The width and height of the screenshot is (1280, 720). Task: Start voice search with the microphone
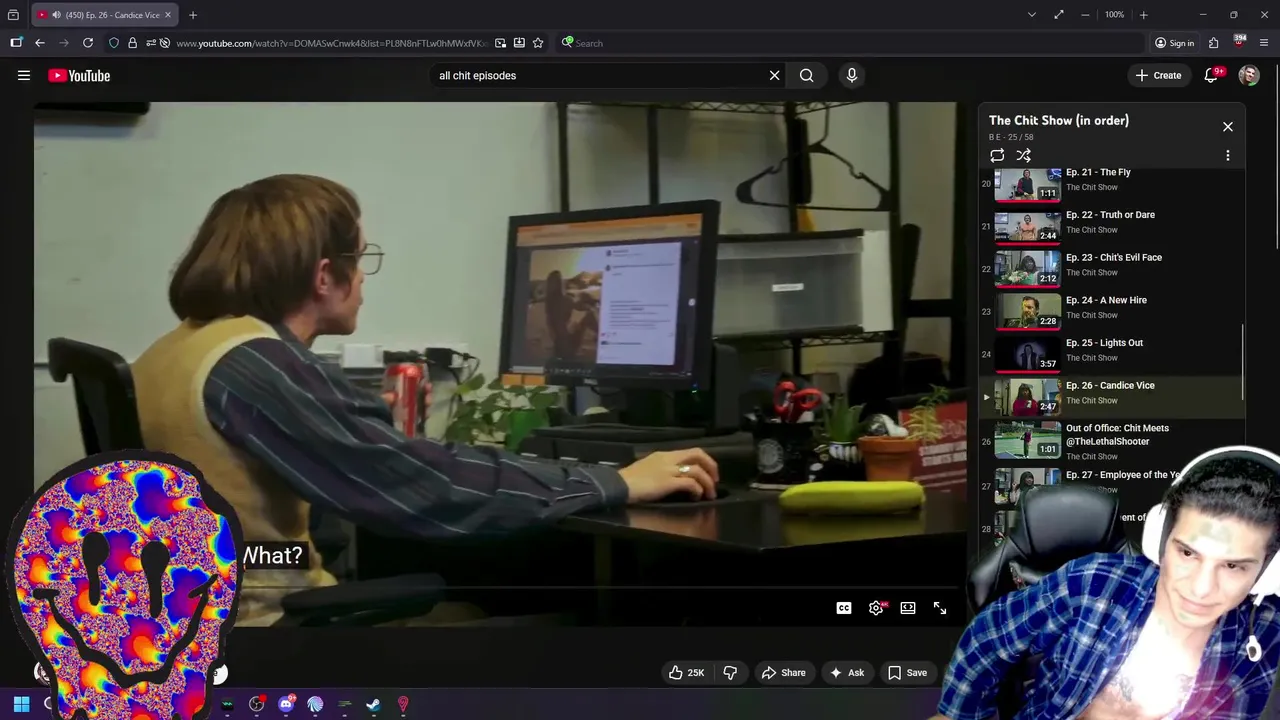point(852,75)
